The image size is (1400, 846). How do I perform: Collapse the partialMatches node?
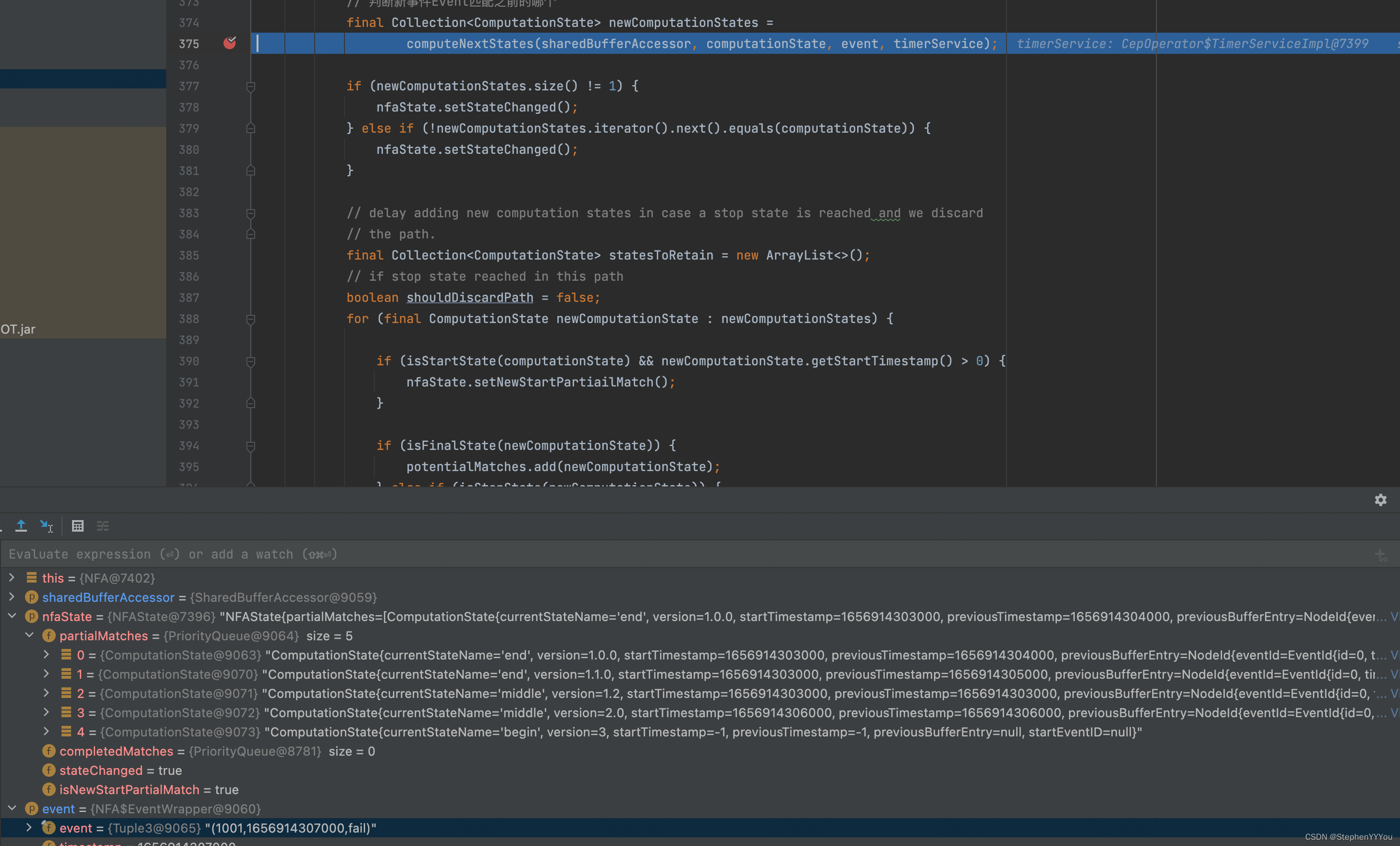point(29,635)
